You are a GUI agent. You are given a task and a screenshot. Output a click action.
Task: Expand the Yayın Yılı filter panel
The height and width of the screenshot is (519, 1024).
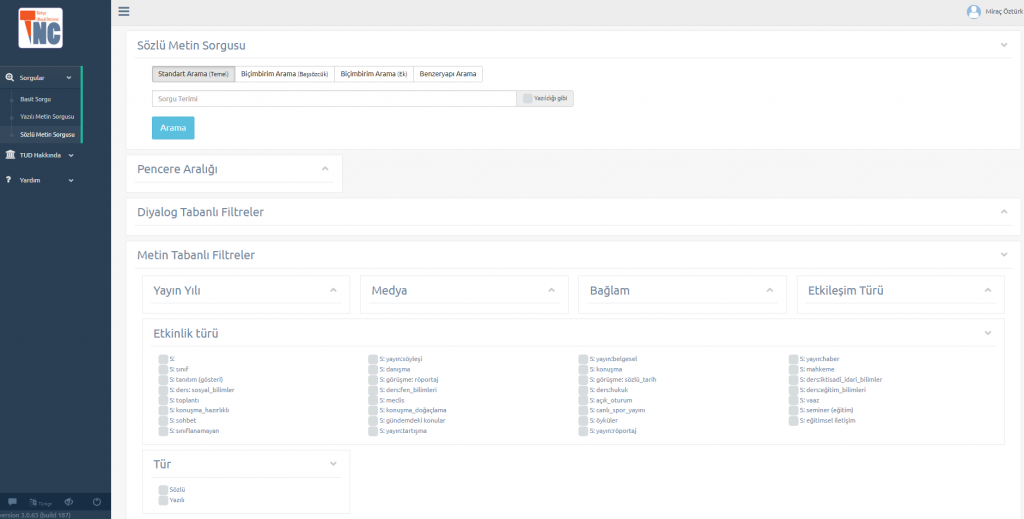pos(333,291)
